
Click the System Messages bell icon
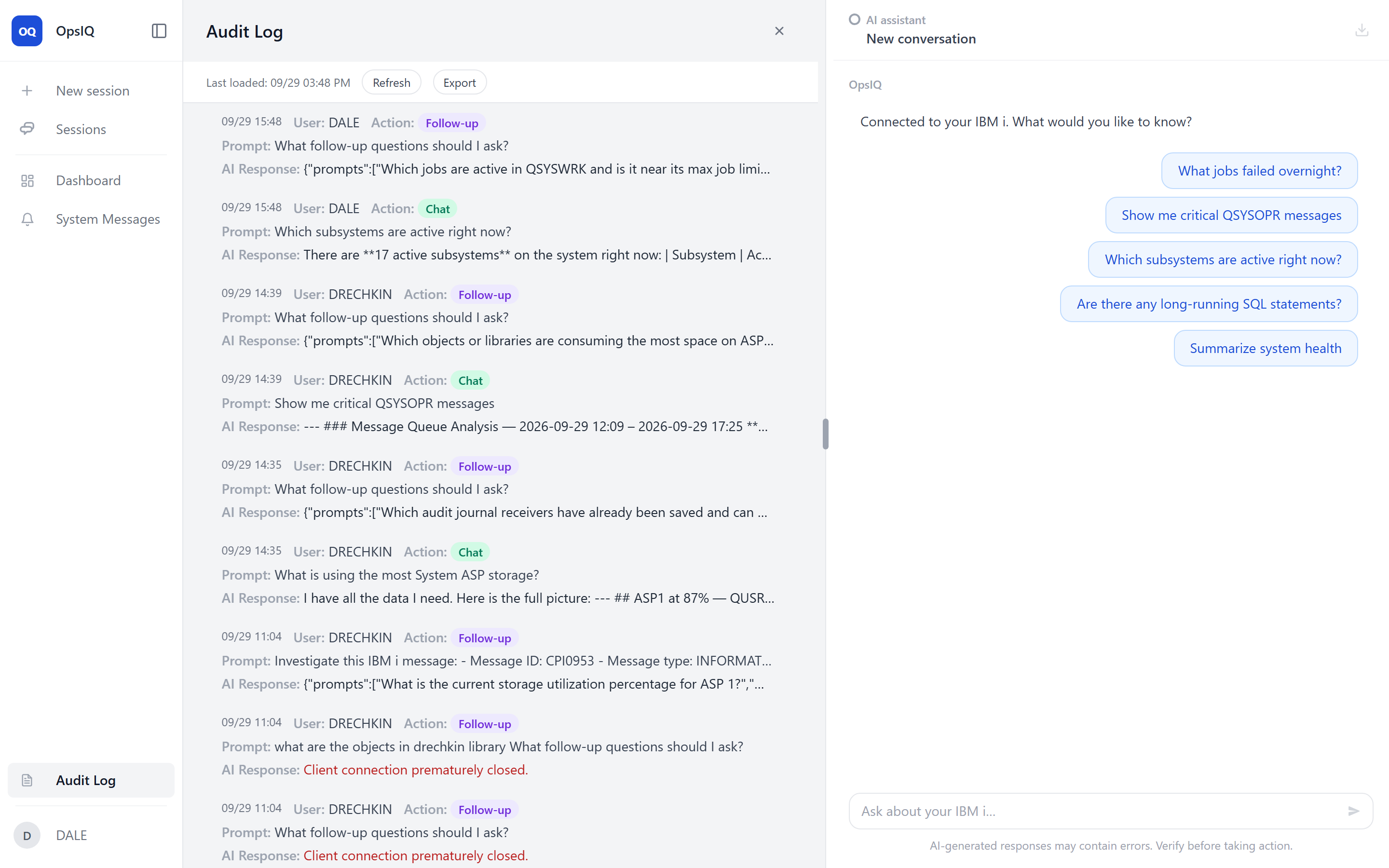point(27,219)
